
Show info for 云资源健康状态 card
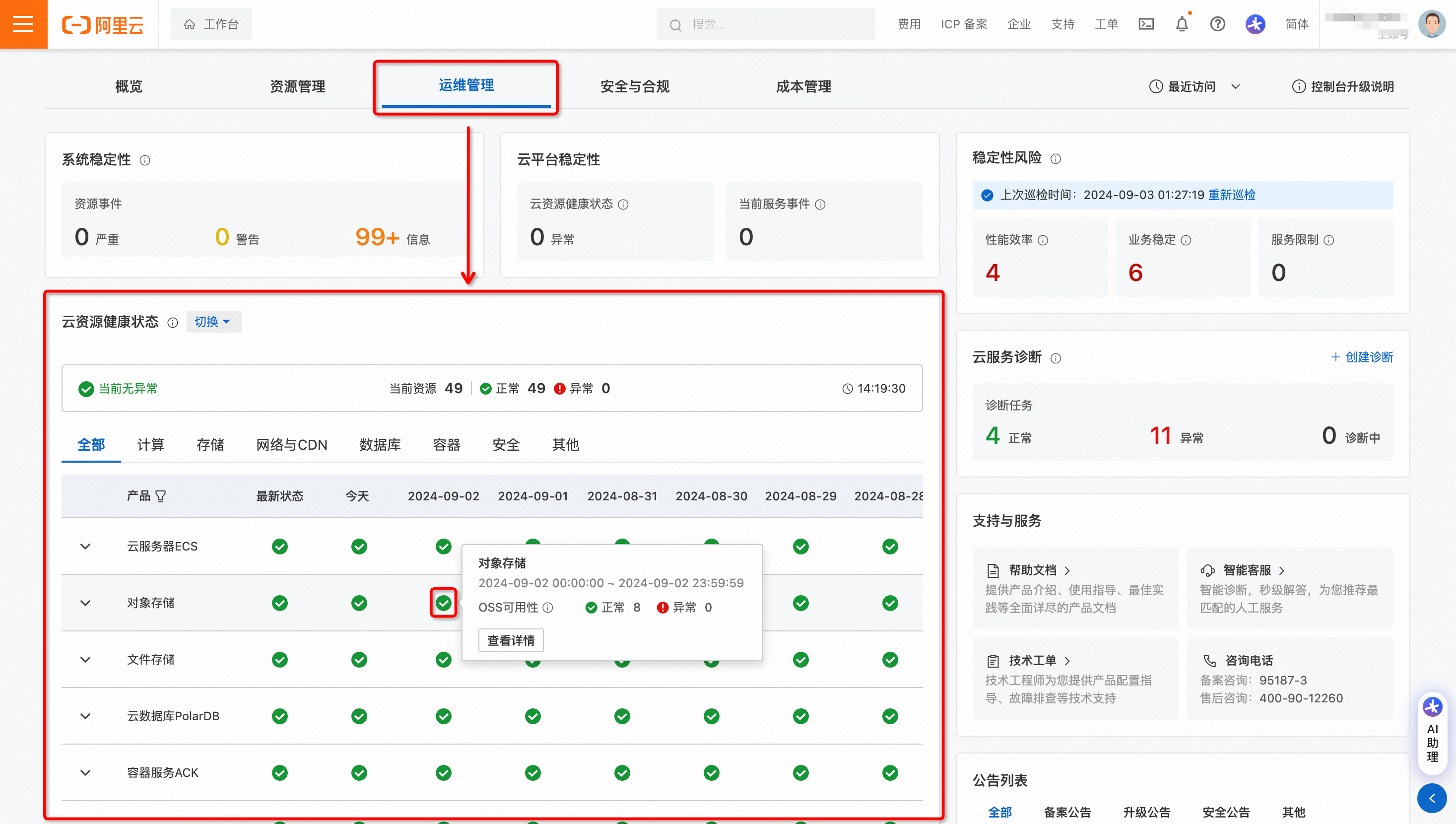tap(623, 205)
